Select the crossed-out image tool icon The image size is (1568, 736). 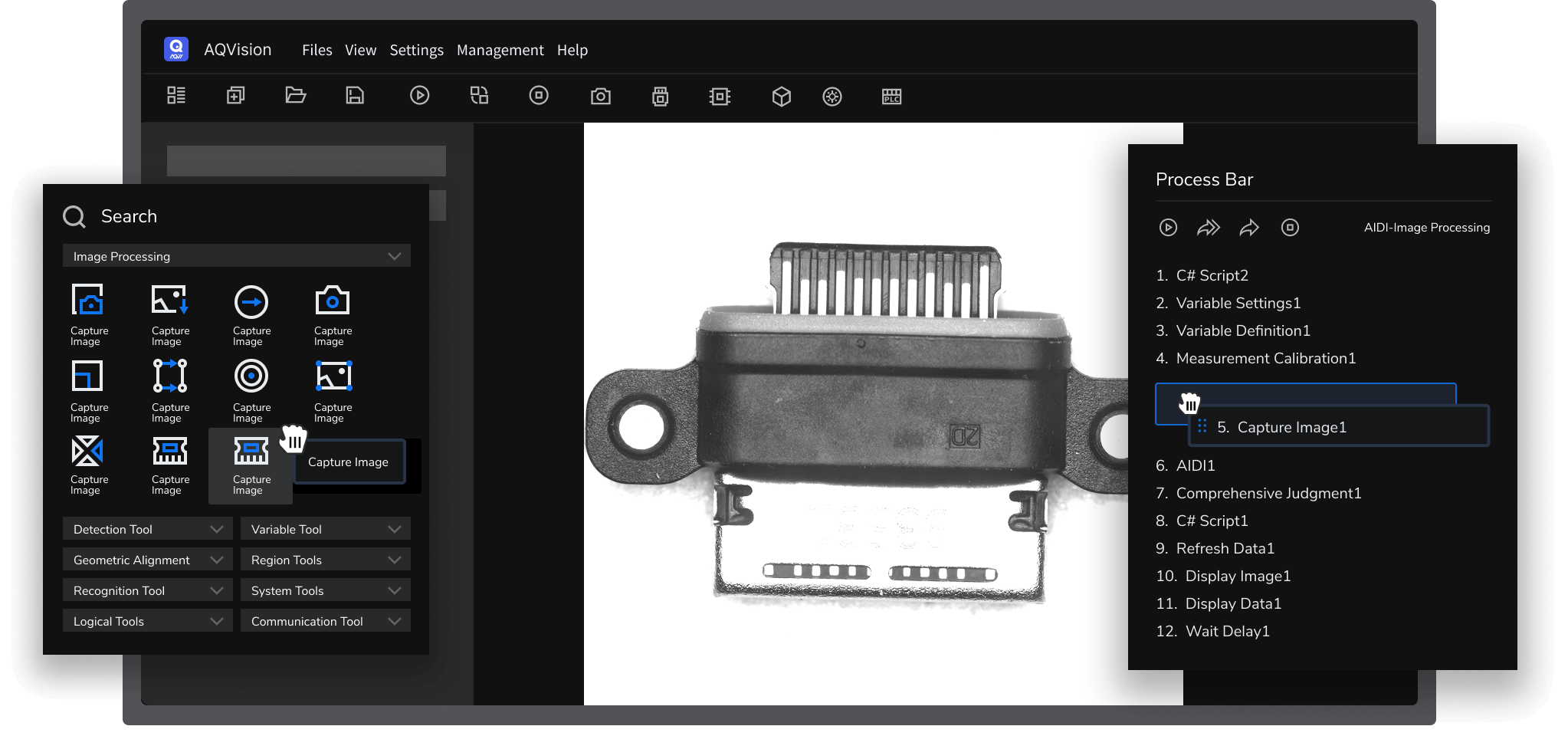87,452
